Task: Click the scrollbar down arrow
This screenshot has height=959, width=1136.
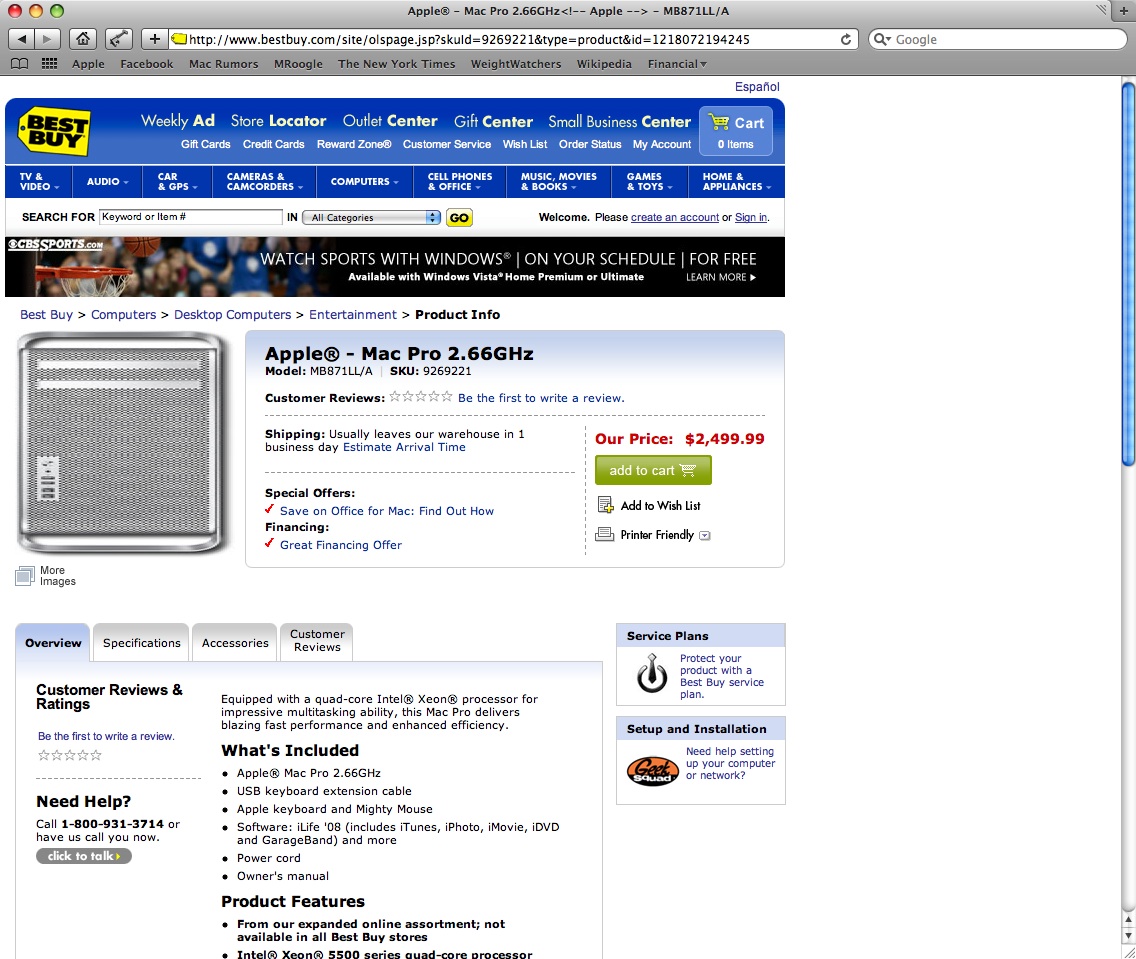Action: point(1128,935)
